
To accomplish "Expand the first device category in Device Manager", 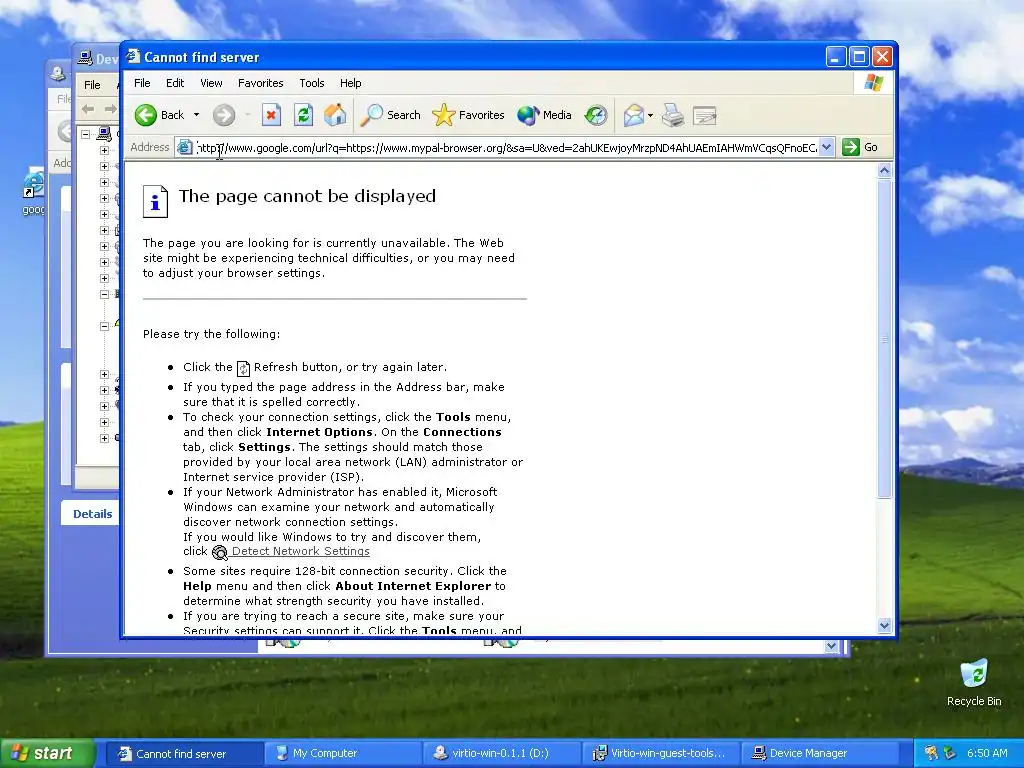I will [x=104, y=150].
